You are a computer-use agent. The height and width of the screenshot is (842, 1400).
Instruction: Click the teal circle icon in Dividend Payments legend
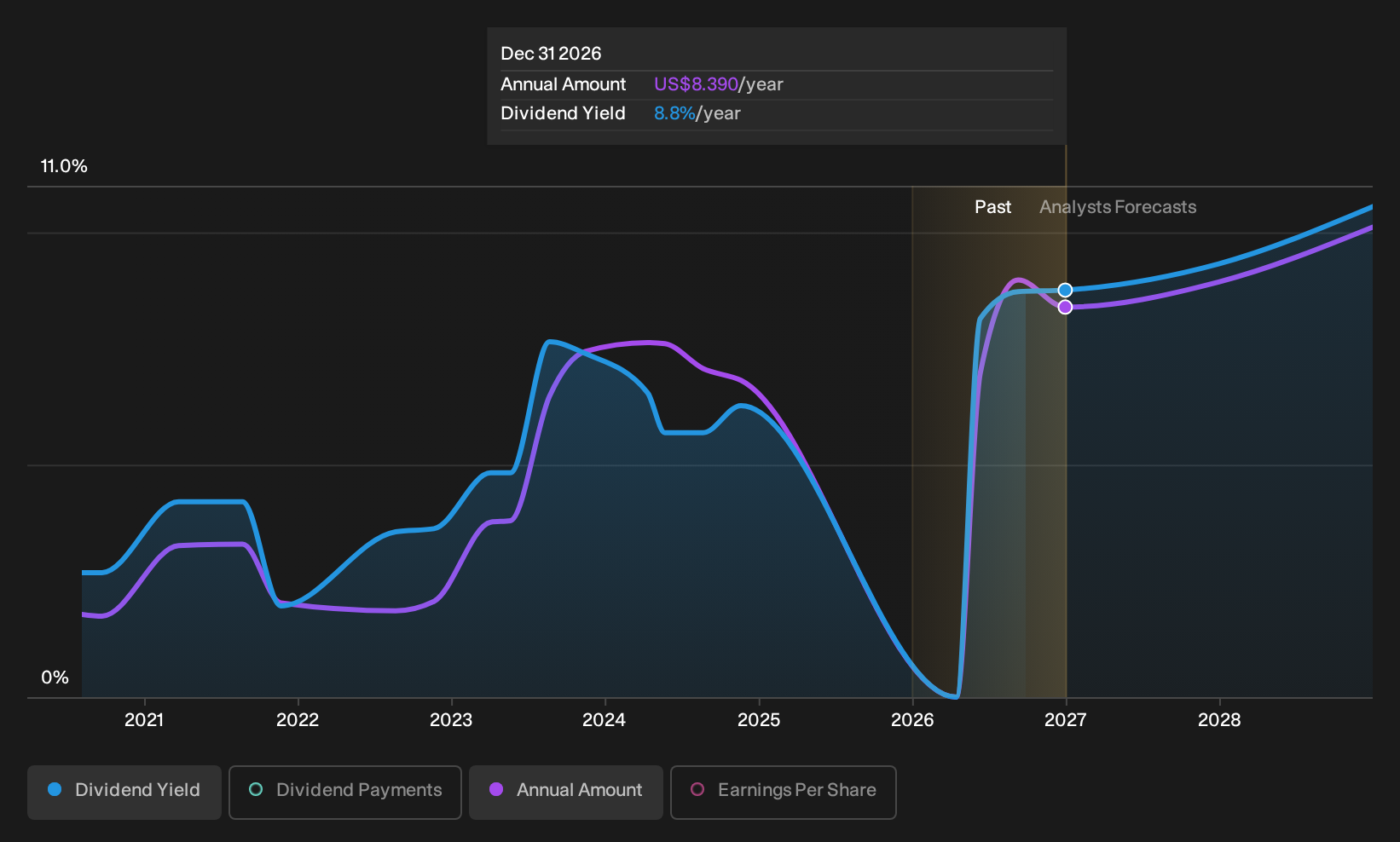(x=256, y=790)
